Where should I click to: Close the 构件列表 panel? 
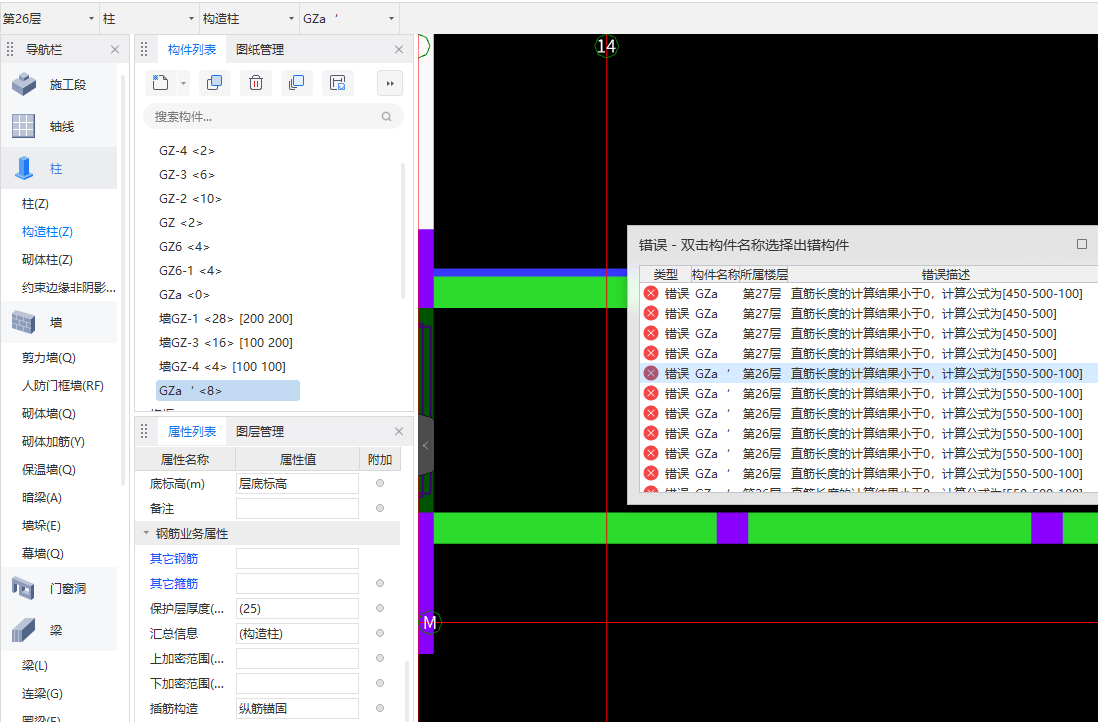399,50
